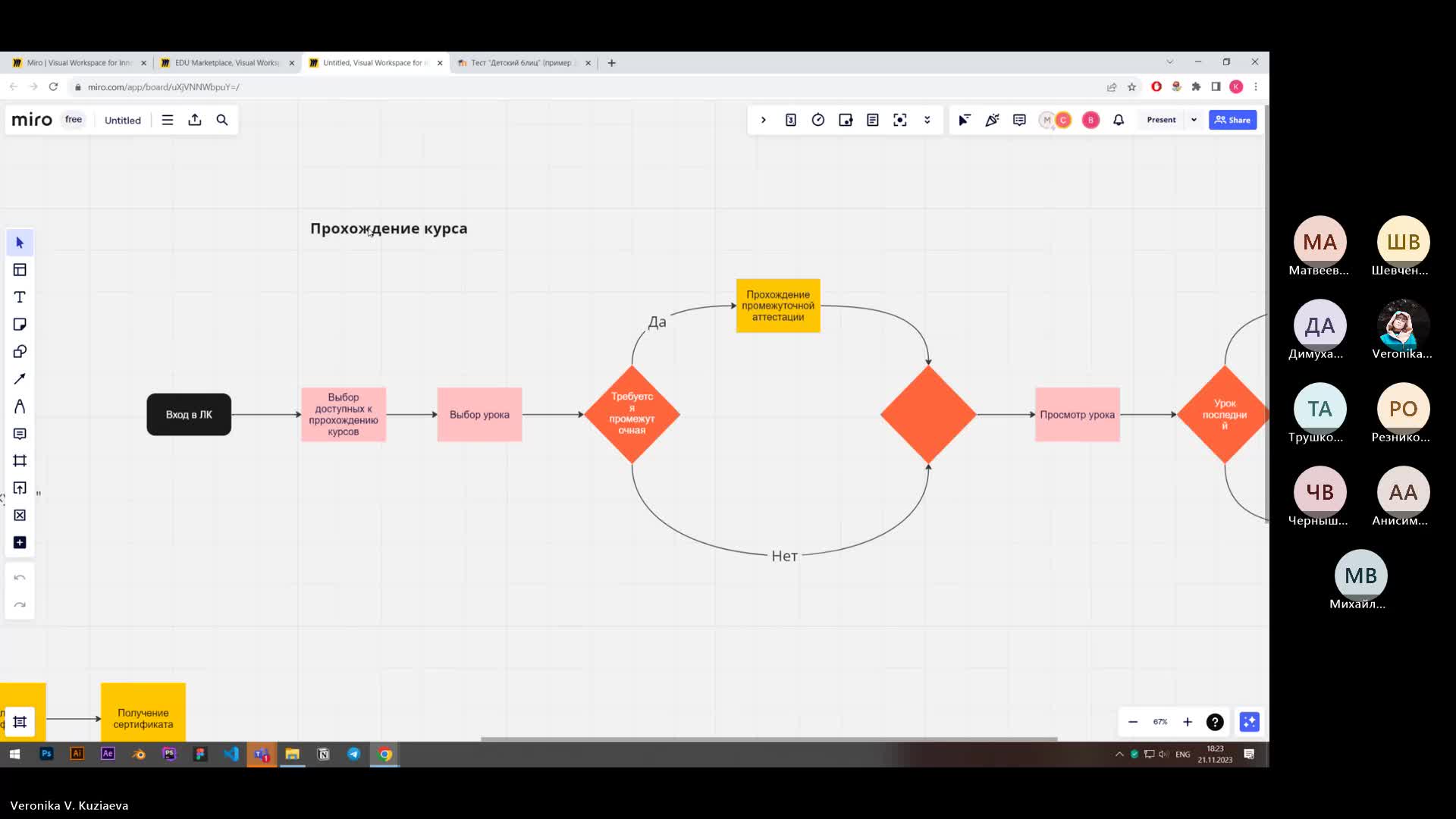Export the board
This screenshot has width=1456, height=819.
click(x=195, y=120)
